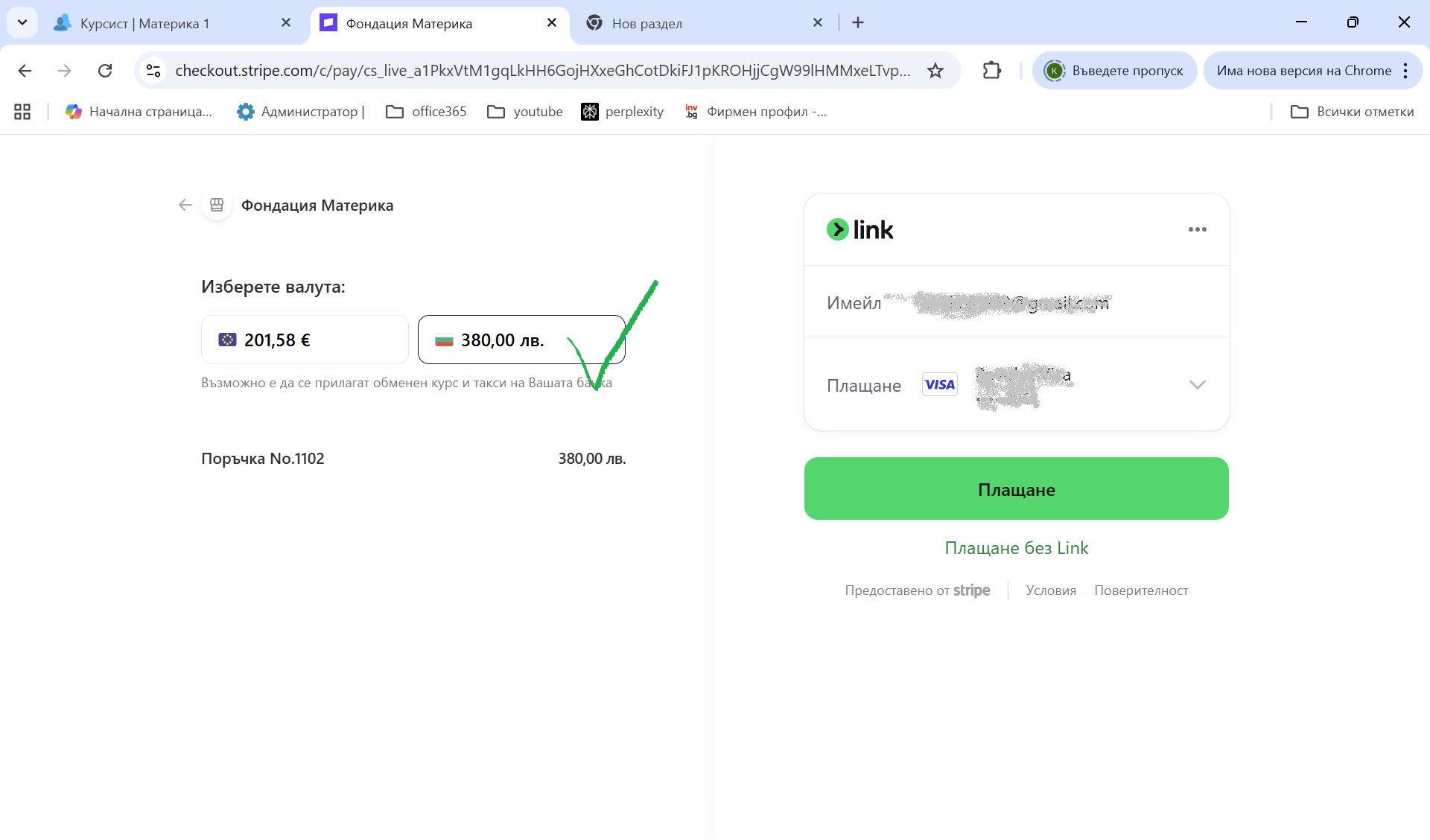1430x840 pixels.
Task: Open the apps grid shortcut
Action: [x=22, y=112]
